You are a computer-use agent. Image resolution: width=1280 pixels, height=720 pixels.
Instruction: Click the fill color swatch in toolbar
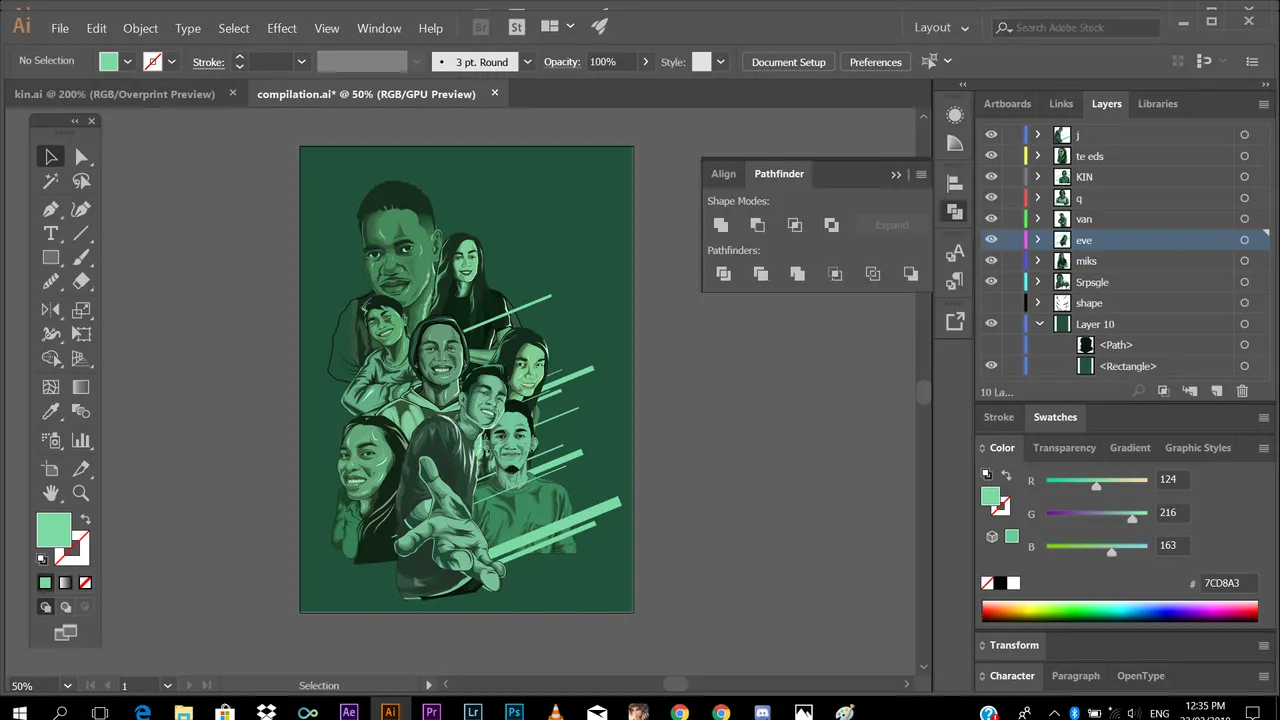[54, 530]
